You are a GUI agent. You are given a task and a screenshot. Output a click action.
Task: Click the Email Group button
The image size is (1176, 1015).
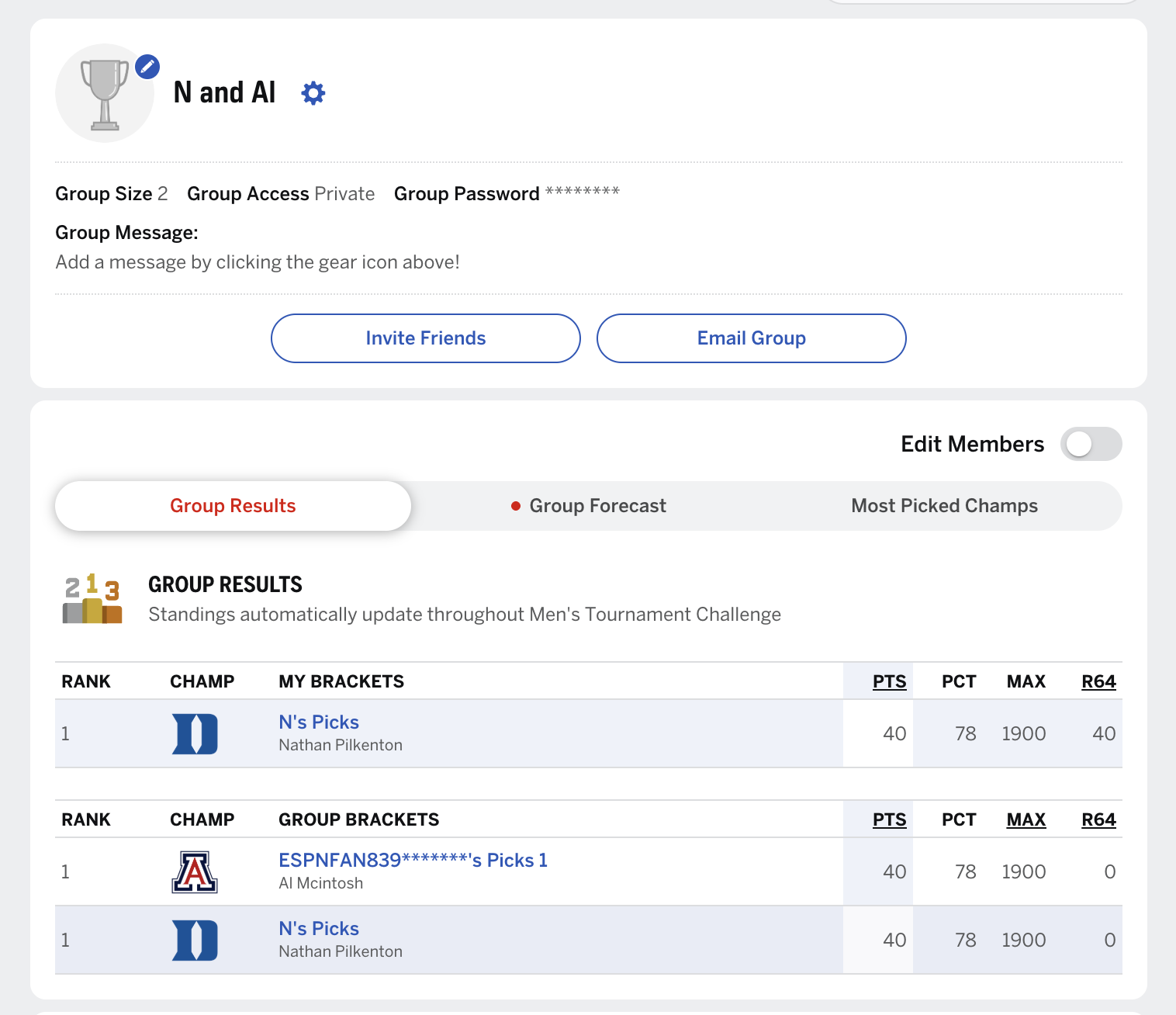point(751,338)
